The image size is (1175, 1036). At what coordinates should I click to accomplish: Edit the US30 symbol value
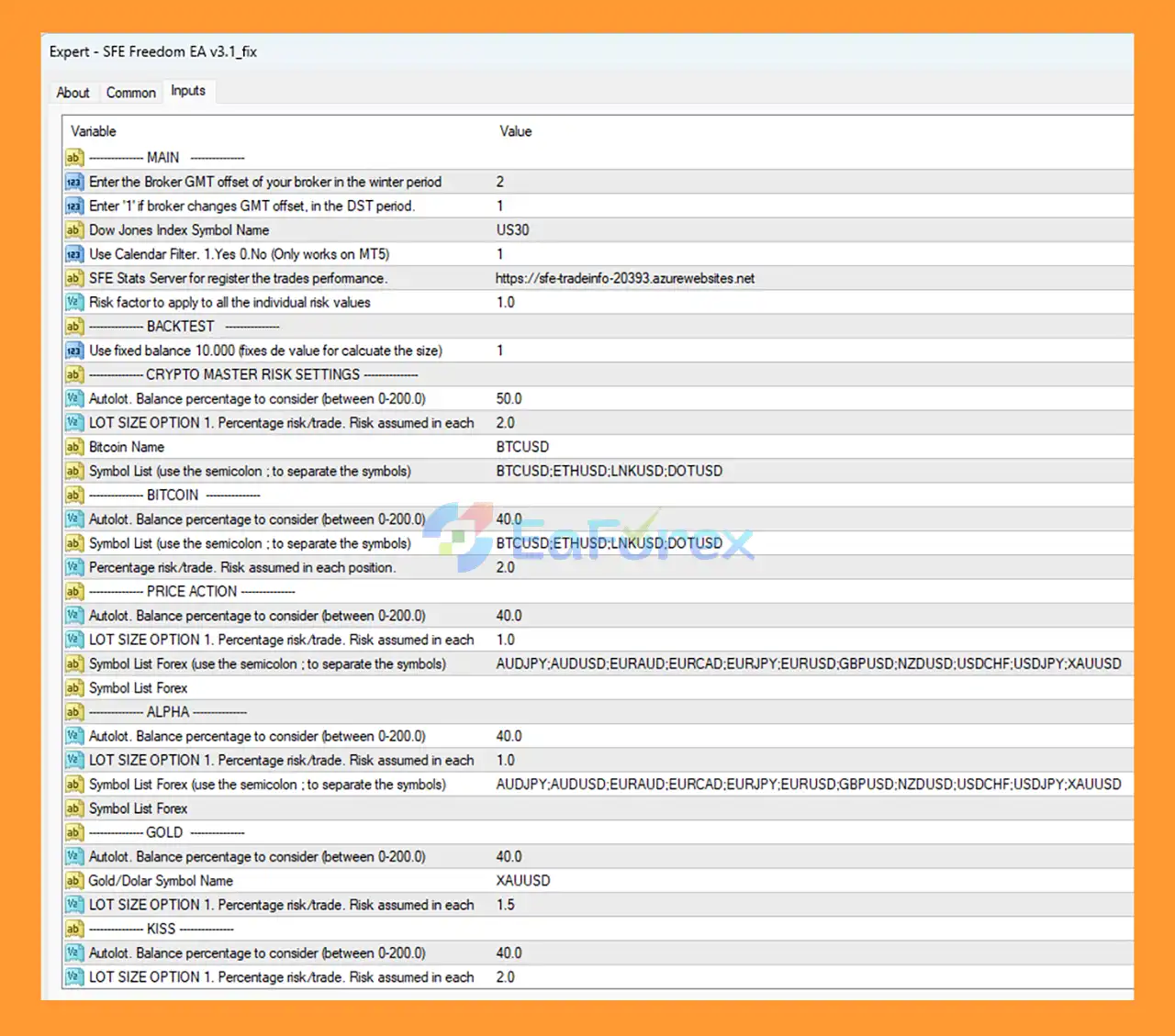(x=513, y=230)
